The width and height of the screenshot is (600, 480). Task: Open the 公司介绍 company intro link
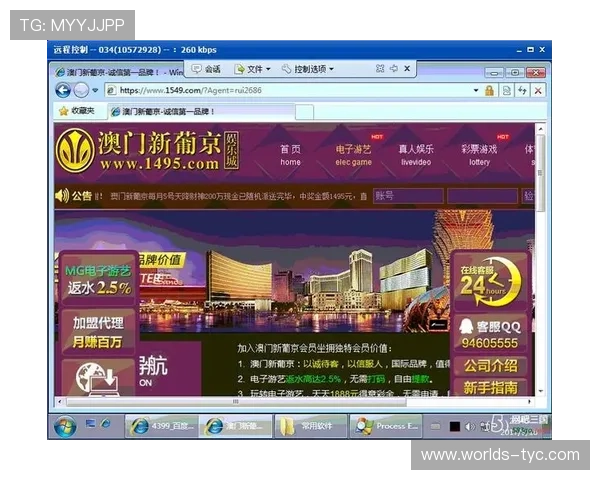pyautogui.click(x=490, y=366)
